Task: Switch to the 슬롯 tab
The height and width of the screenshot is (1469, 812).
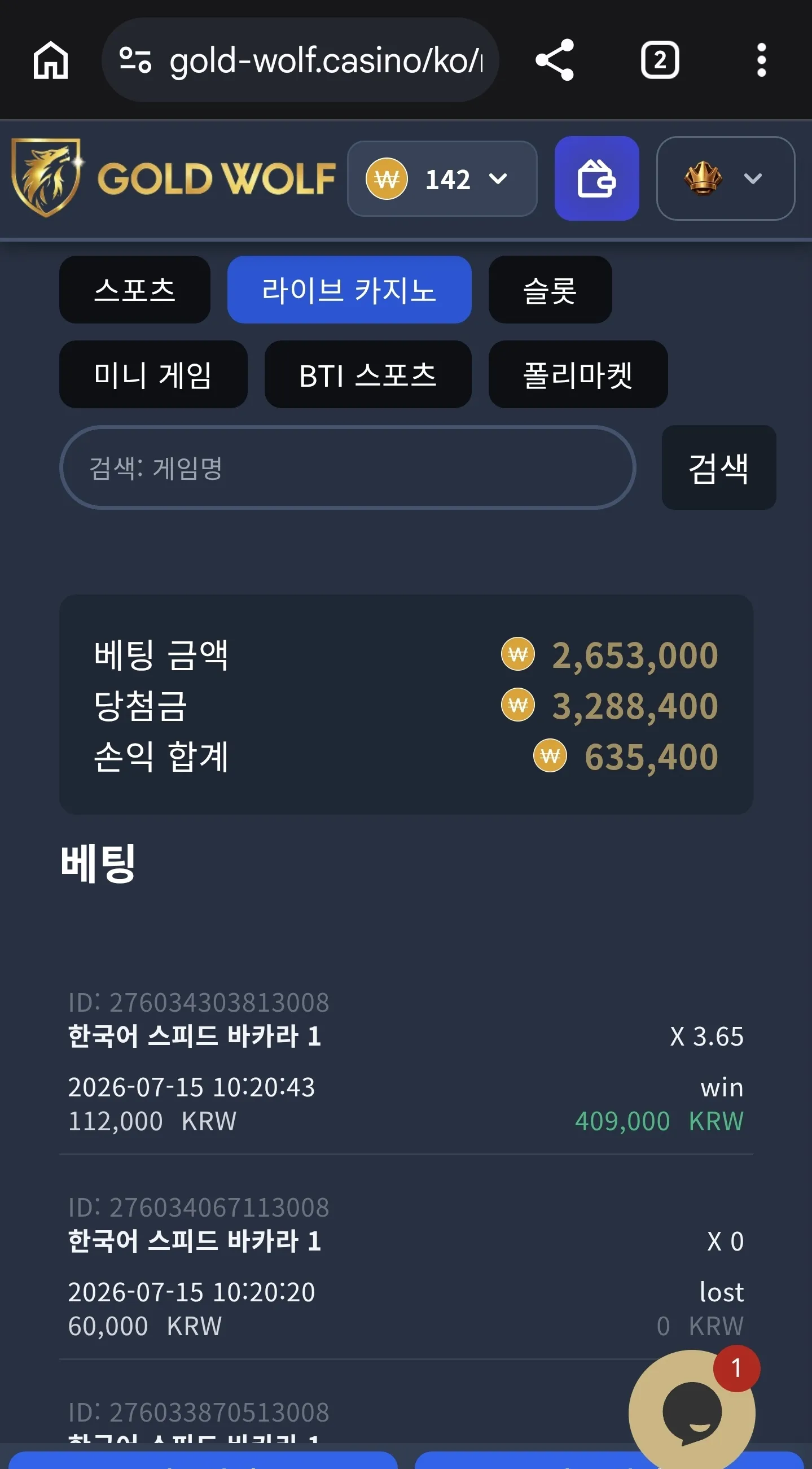Action: [550, 290]
